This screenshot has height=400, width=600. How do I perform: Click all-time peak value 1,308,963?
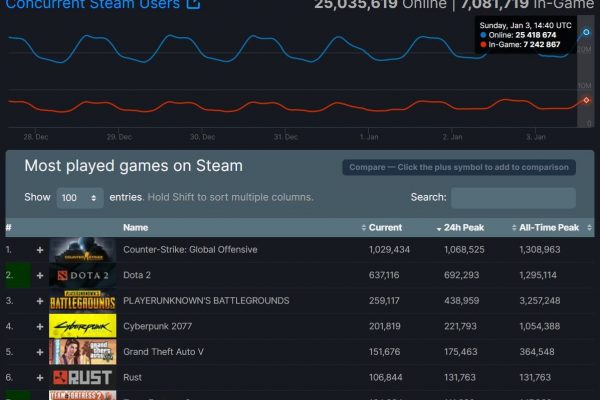540,250
